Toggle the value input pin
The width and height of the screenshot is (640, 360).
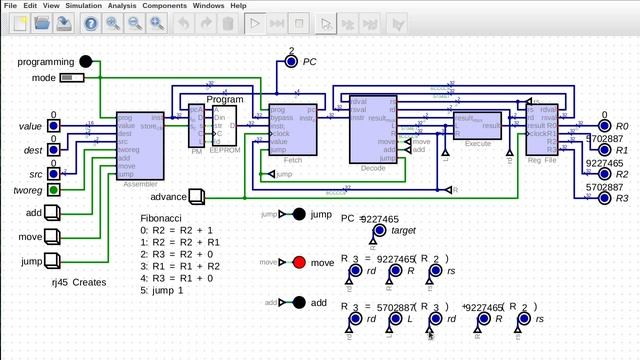tap(53, 126)
